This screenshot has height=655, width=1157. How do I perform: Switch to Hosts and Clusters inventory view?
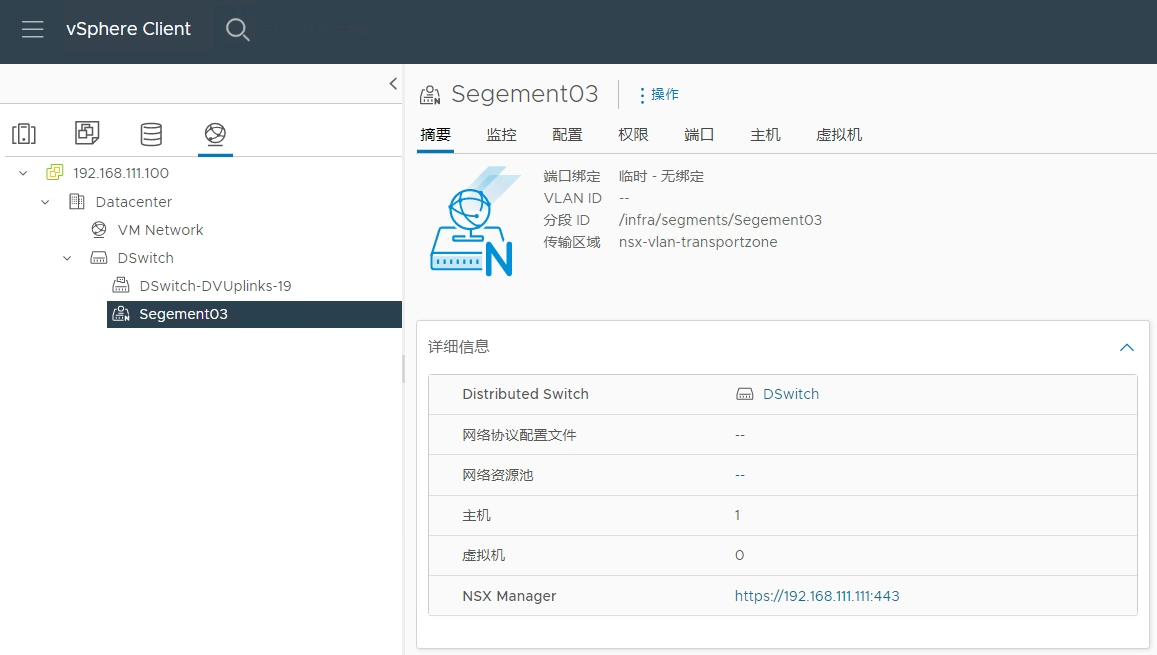pos(24,133)
